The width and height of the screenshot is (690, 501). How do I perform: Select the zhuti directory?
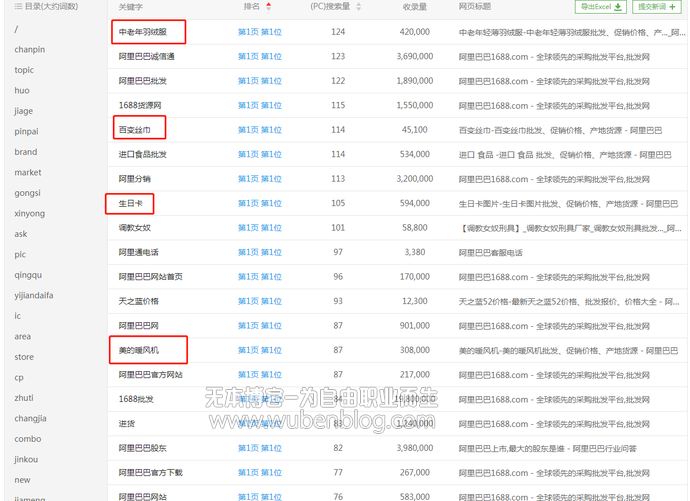[24, 398]
